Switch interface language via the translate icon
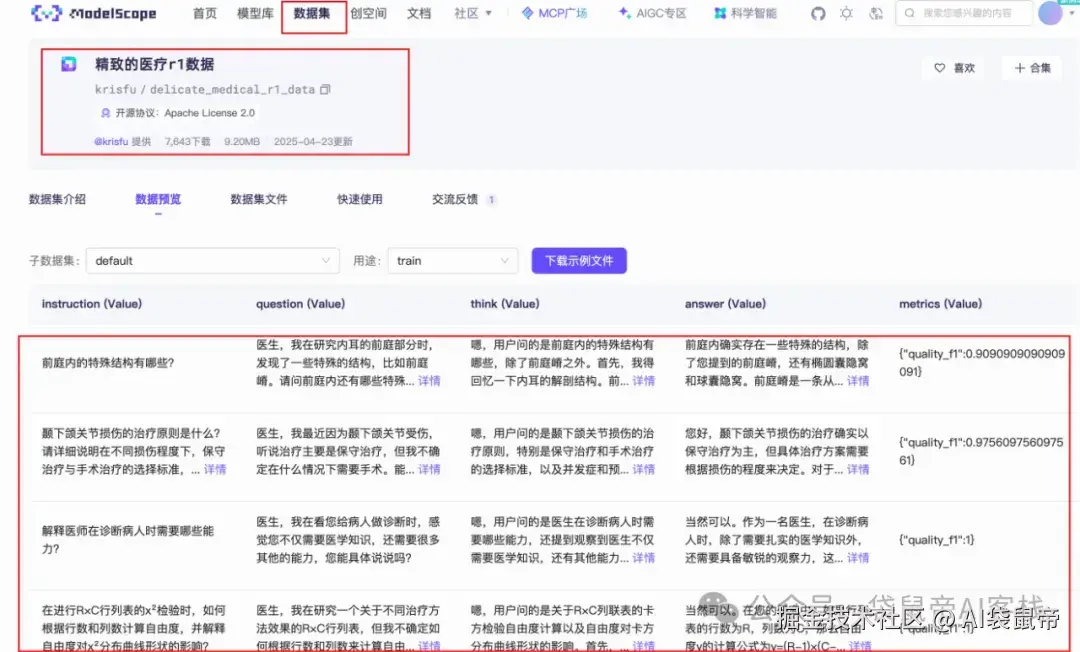1080x652 pixels. pos(874,14)
